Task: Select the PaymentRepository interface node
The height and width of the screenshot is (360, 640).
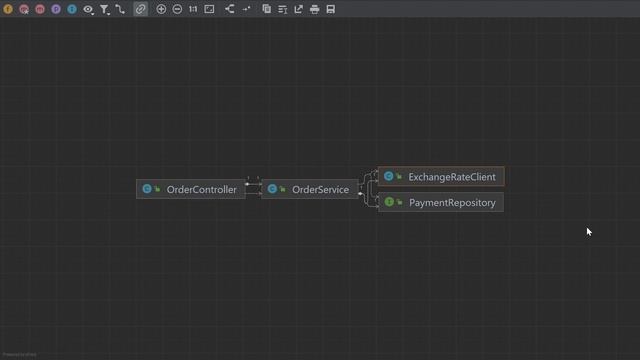Action: click(x=441, y=202)
